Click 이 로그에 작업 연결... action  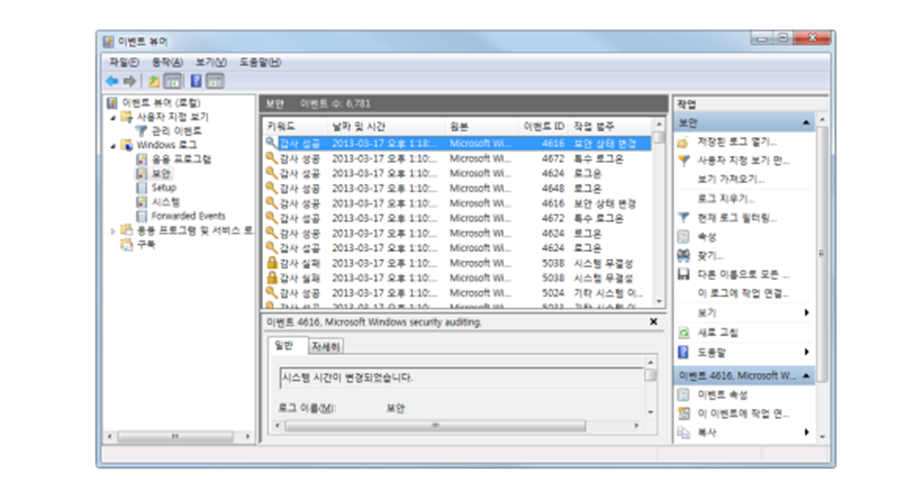coord(743,293)
